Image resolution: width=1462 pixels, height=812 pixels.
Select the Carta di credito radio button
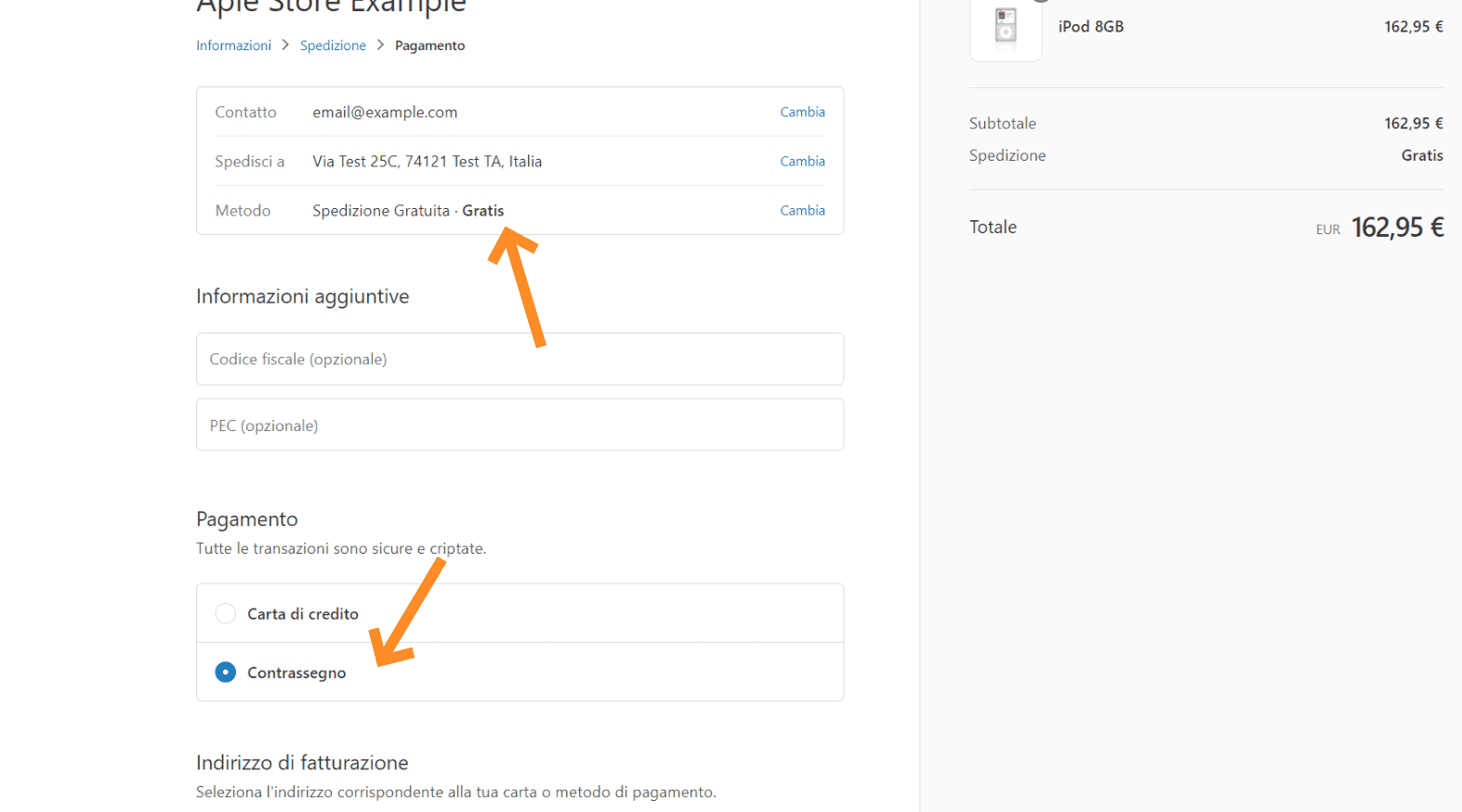226,613
